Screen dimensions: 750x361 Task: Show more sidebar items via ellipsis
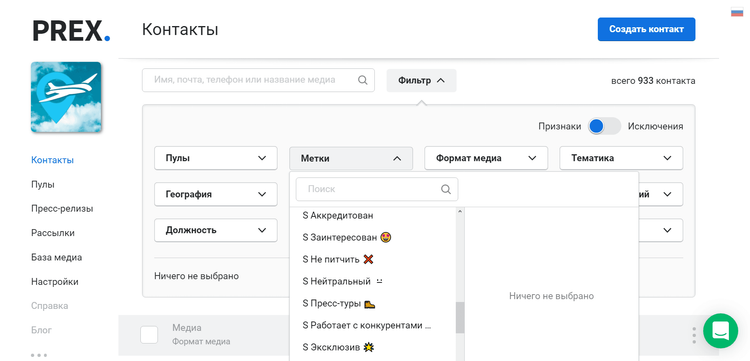pyautogui.click(x=39, y=355)
